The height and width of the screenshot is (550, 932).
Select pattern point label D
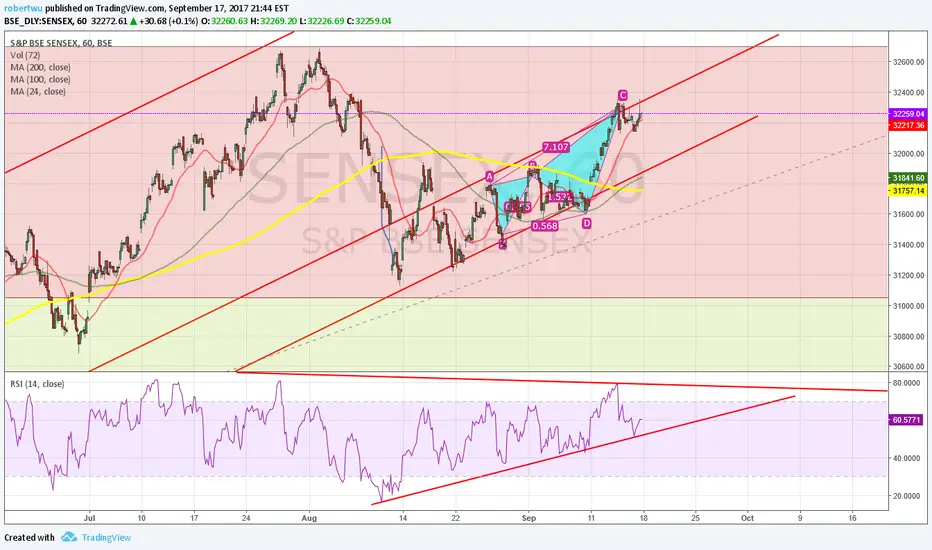587,223
